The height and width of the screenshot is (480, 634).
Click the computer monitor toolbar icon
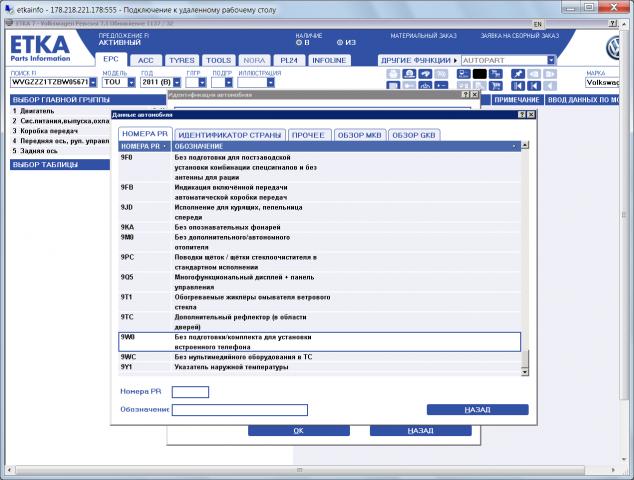pyautogui.click(x=463, y=74)
